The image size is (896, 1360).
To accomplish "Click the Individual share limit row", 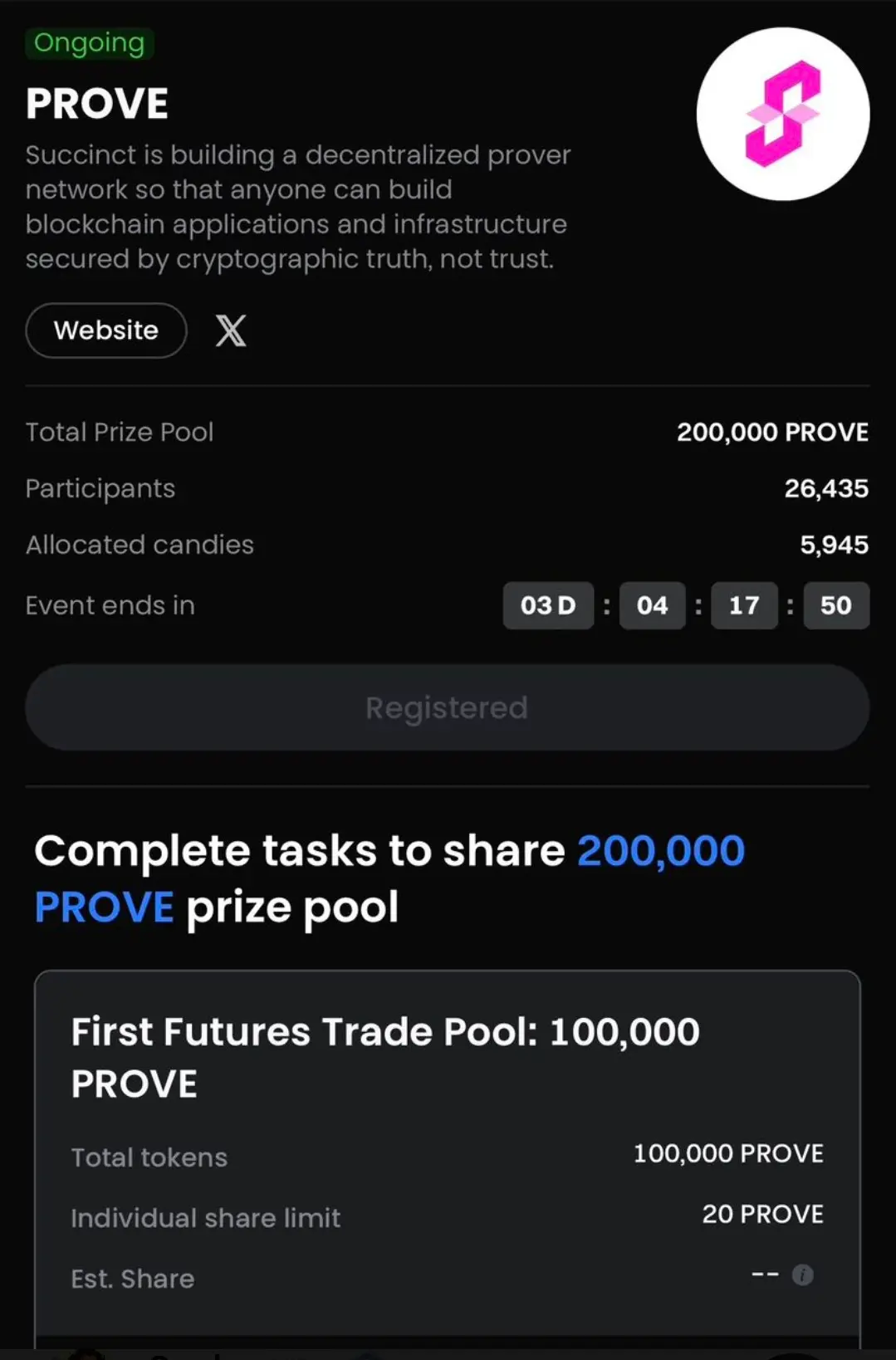I will pyautogui.click(x=448, y=1216).
